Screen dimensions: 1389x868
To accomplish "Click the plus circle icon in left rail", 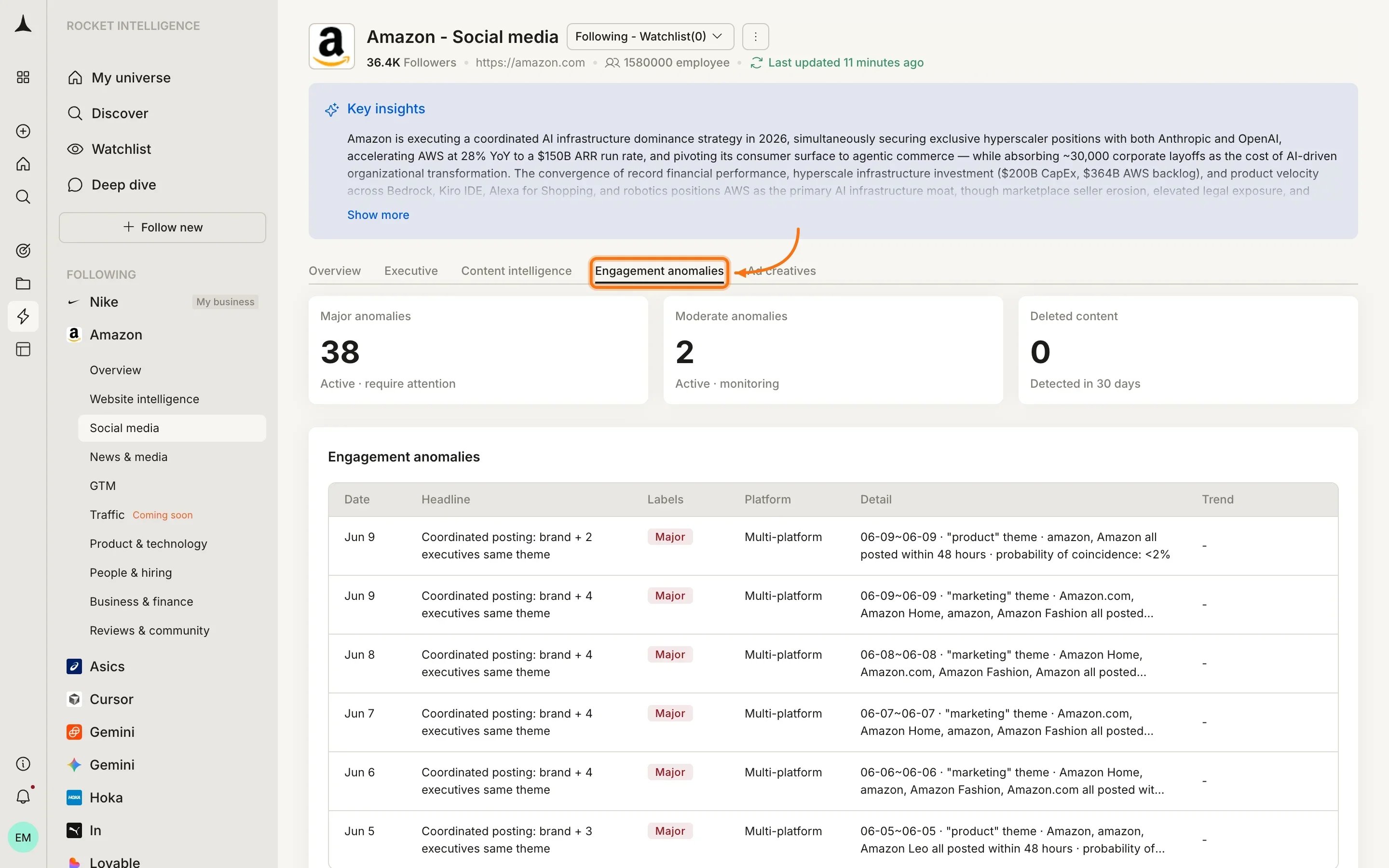I will click(23, 131).
